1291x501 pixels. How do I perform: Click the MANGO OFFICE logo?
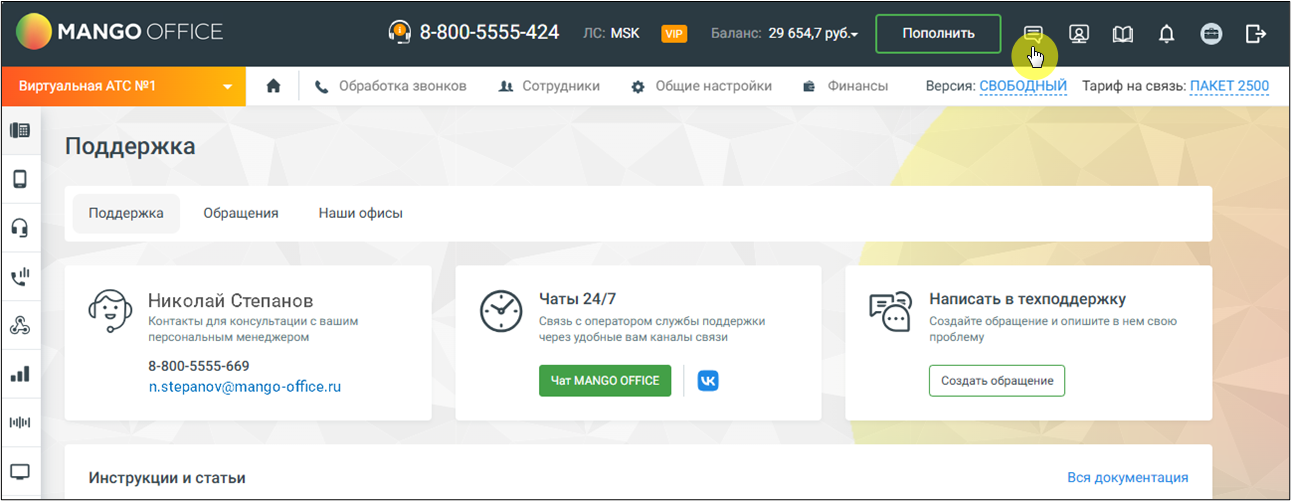(x=119, y=33)
